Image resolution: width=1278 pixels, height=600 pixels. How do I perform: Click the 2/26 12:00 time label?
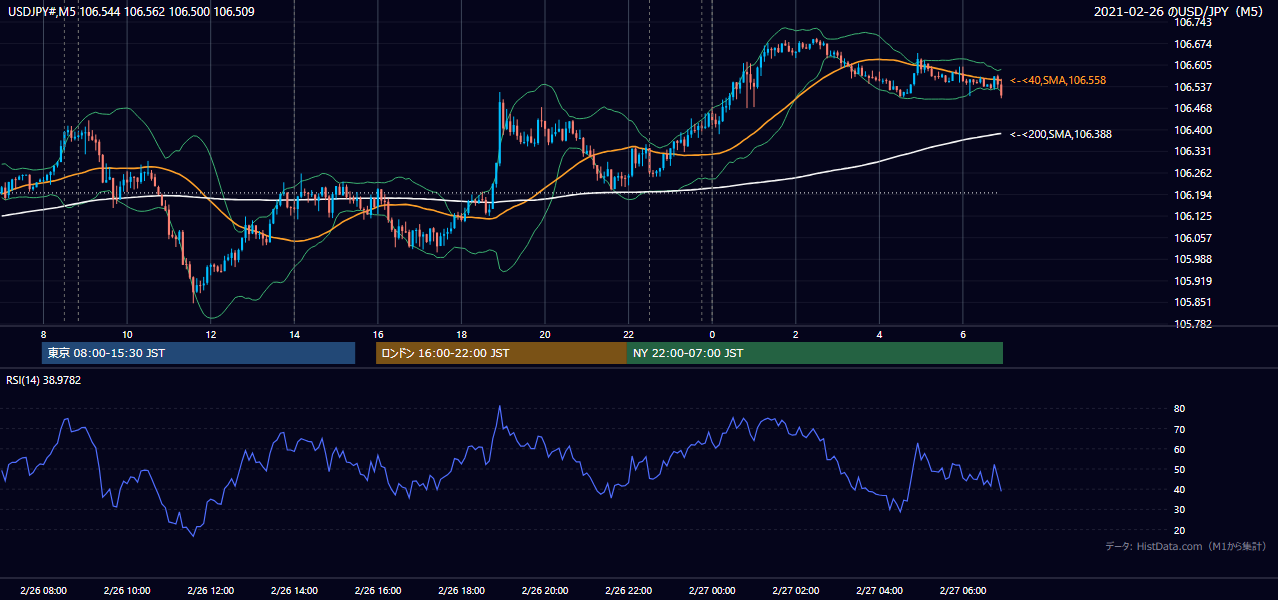point(210,591)
